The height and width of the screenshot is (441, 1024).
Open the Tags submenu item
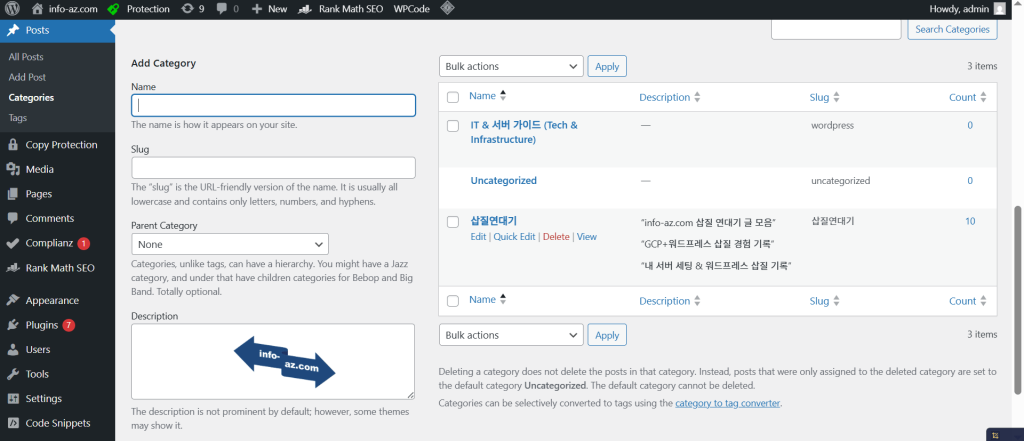(x=18, y=118)
